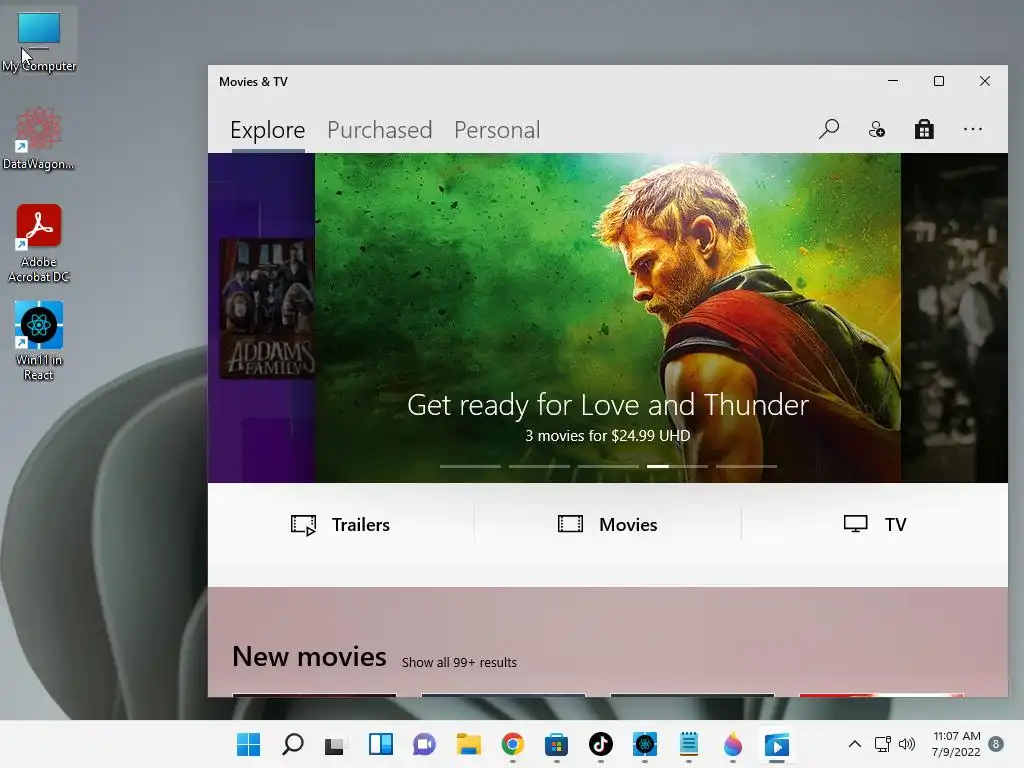Open notification center badge
The image size is (1024, 768).
click(x=996, y=744)
